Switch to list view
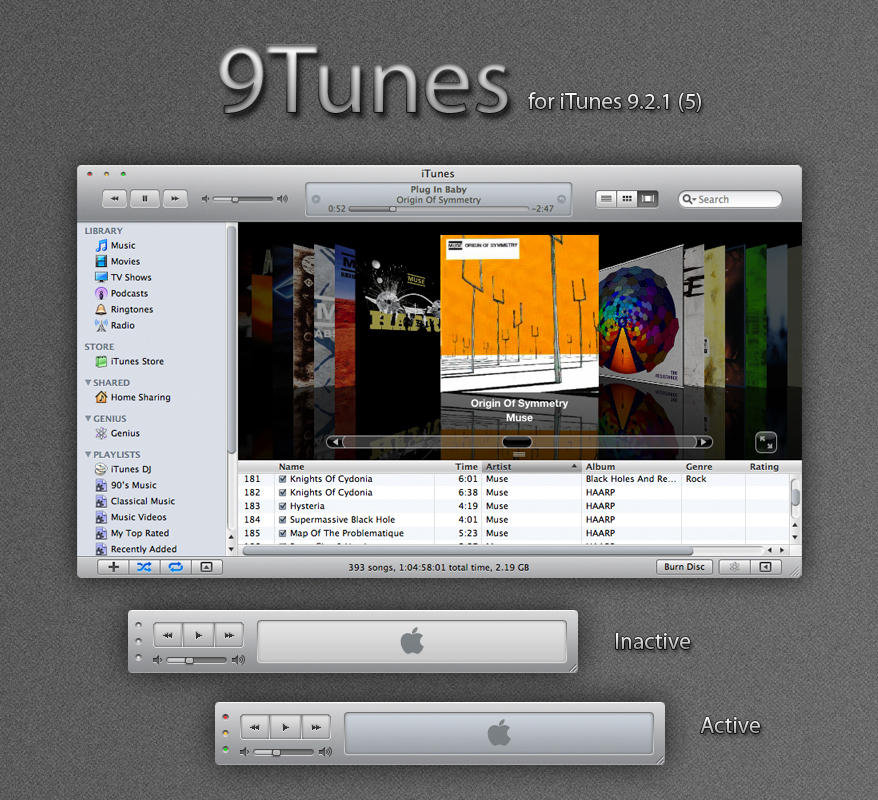 pyautogui.click(x=606, y=199)
